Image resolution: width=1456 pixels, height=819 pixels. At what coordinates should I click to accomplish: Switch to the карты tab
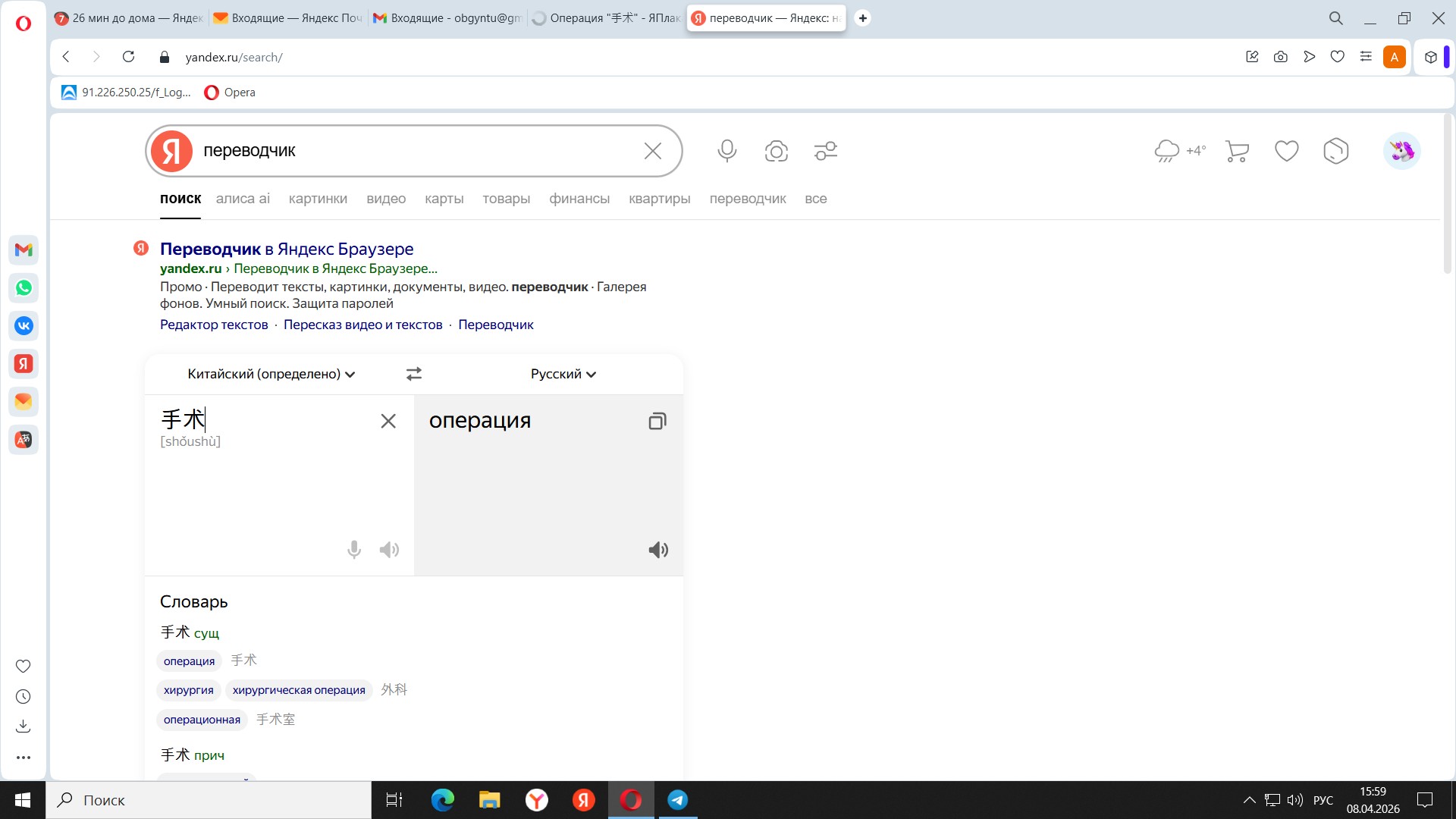444,199
